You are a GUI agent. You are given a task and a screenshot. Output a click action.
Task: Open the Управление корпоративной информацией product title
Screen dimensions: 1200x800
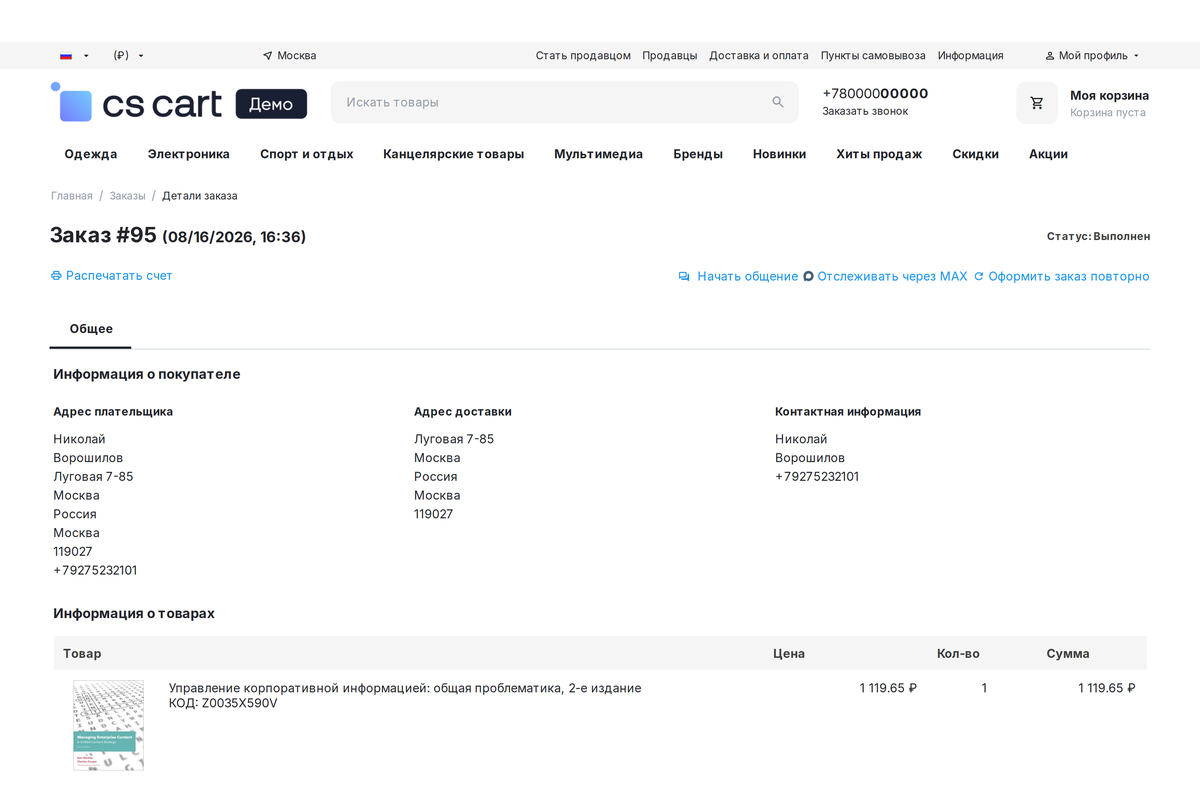pos(405,688)
